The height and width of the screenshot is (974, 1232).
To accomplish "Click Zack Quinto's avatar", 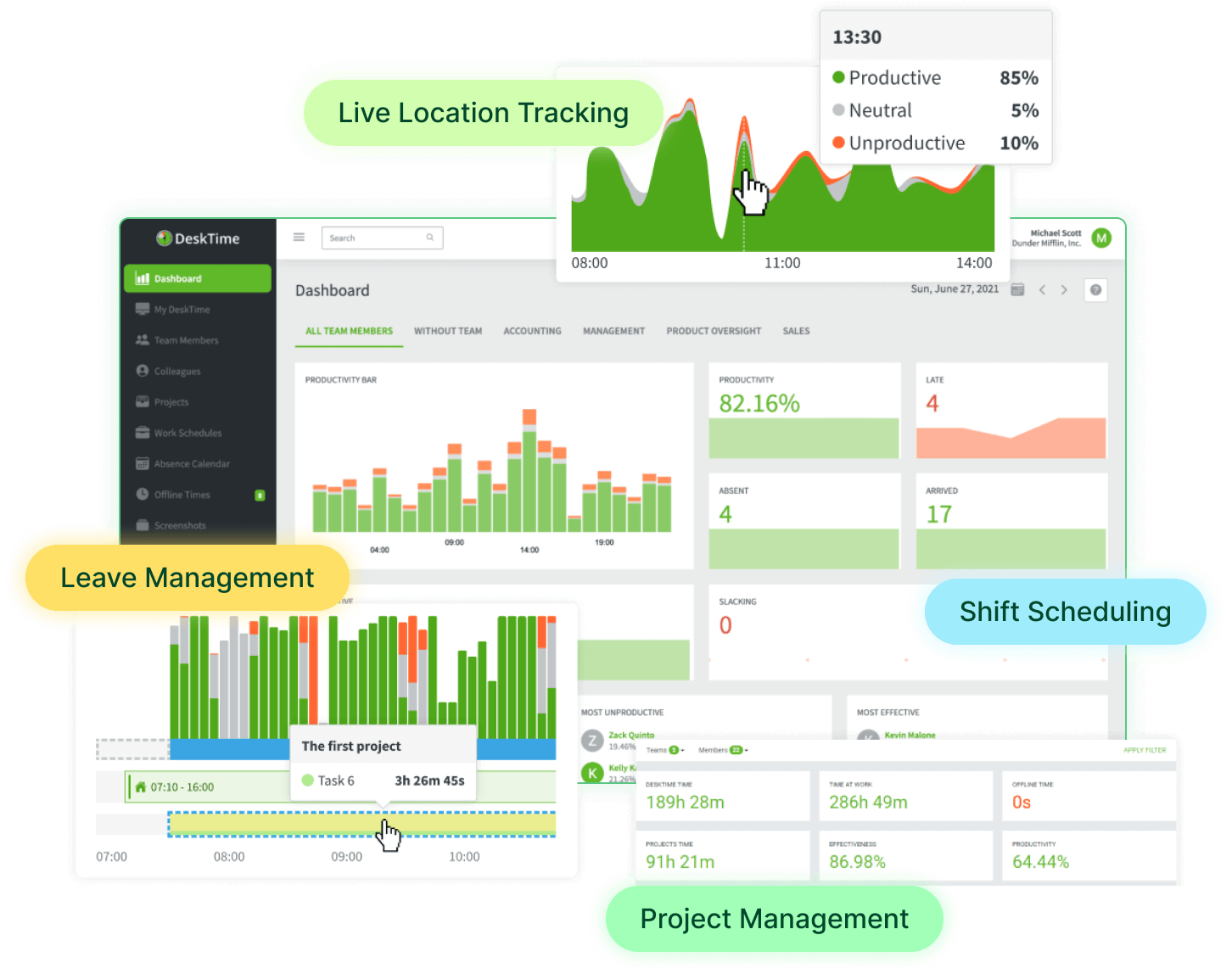I will pyautogui.click(x=591, y=741).
